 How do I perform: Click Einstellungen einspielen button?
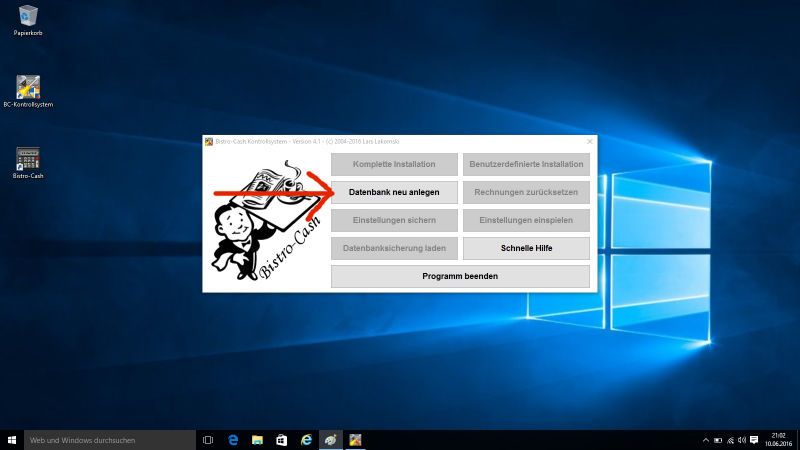[526, 220]
